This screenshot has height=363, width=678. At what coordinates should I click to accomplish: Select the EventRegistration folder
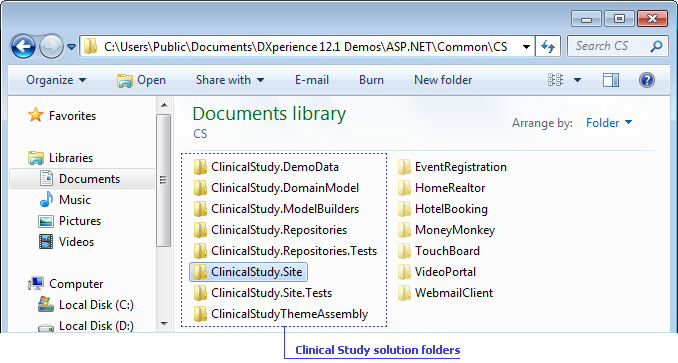(452, 167)
